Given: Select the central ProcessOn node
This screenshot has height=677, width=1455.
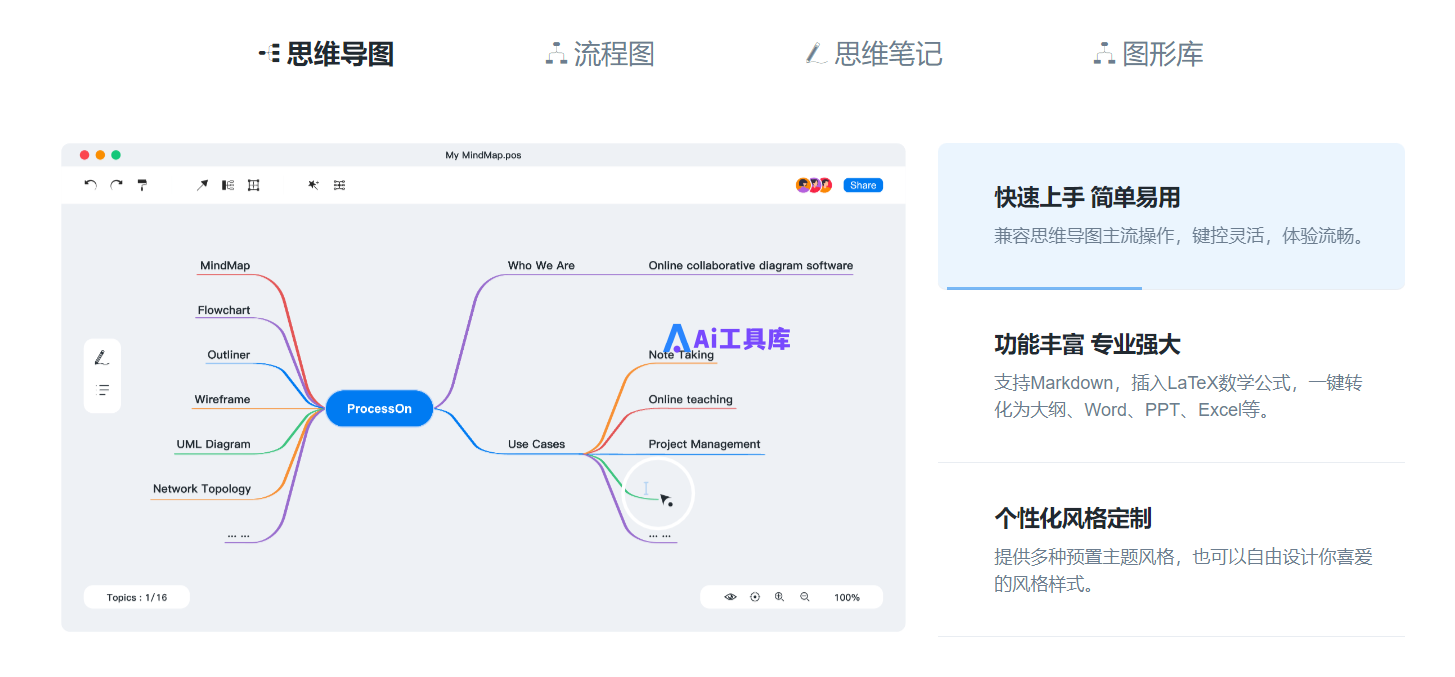Looking at the screenshot, I should tap(379, 408).
